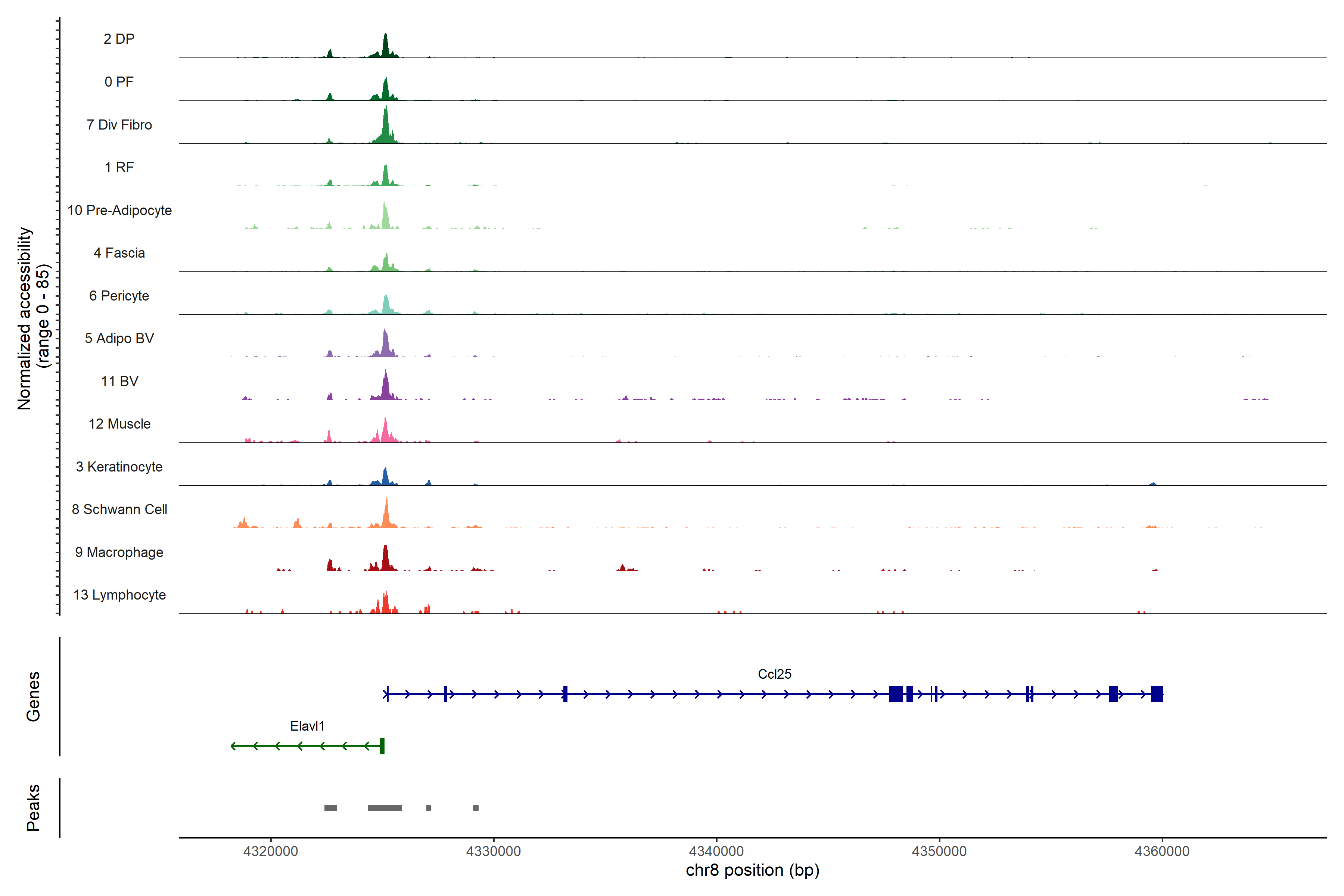Click the 8 Schwann Cell track label
This screenshot has height=896, width=1344.
(x=119, y=509)
